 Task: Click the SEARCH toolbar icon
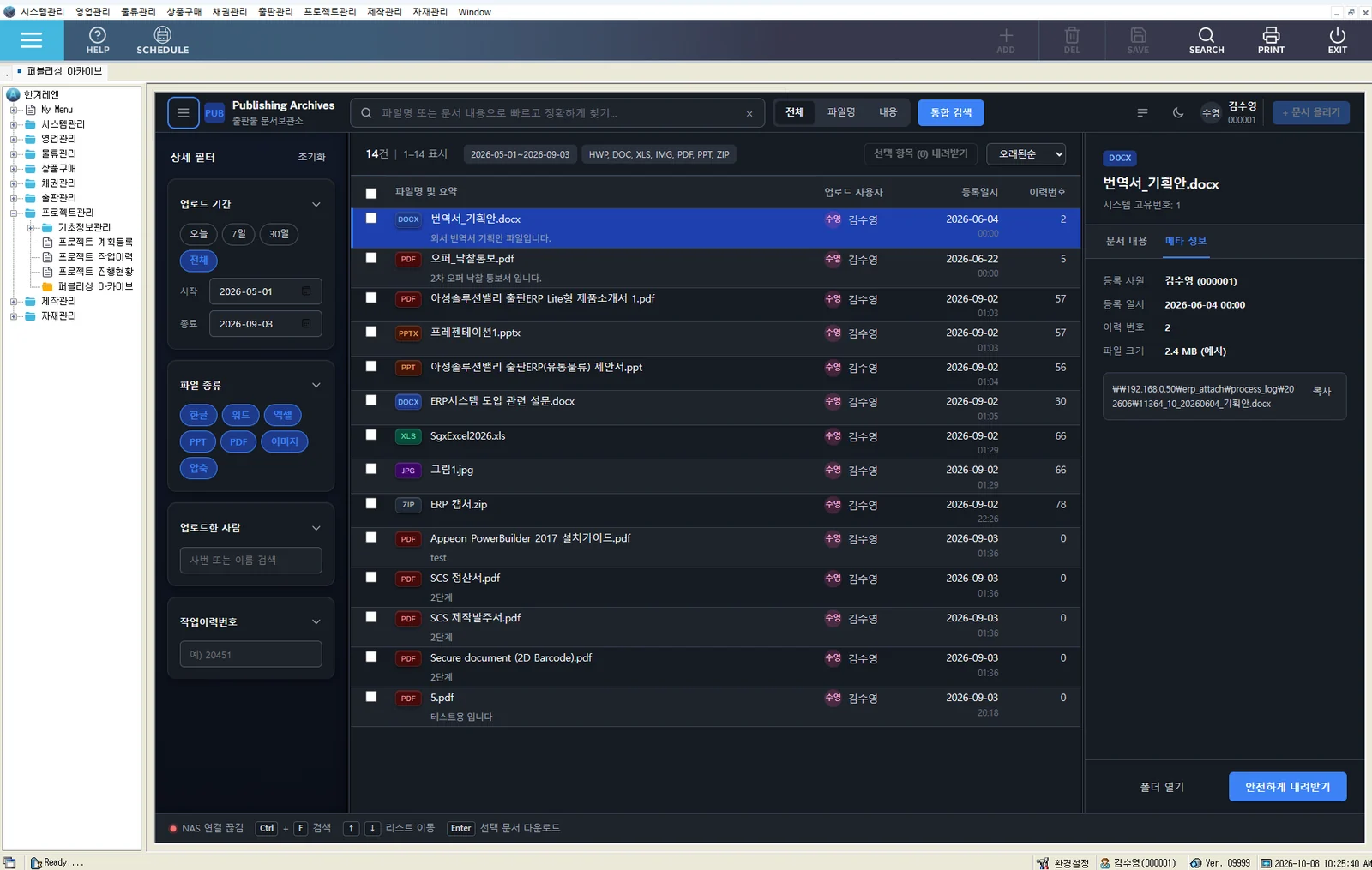point(1206,39)
